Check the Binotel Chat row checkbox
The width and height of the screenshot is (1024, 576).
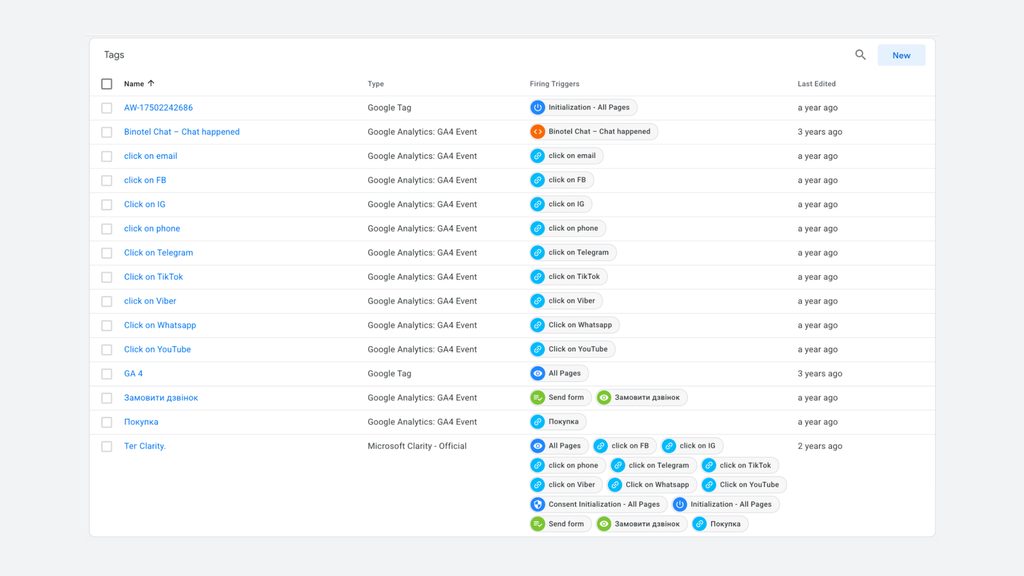(106, 132)
